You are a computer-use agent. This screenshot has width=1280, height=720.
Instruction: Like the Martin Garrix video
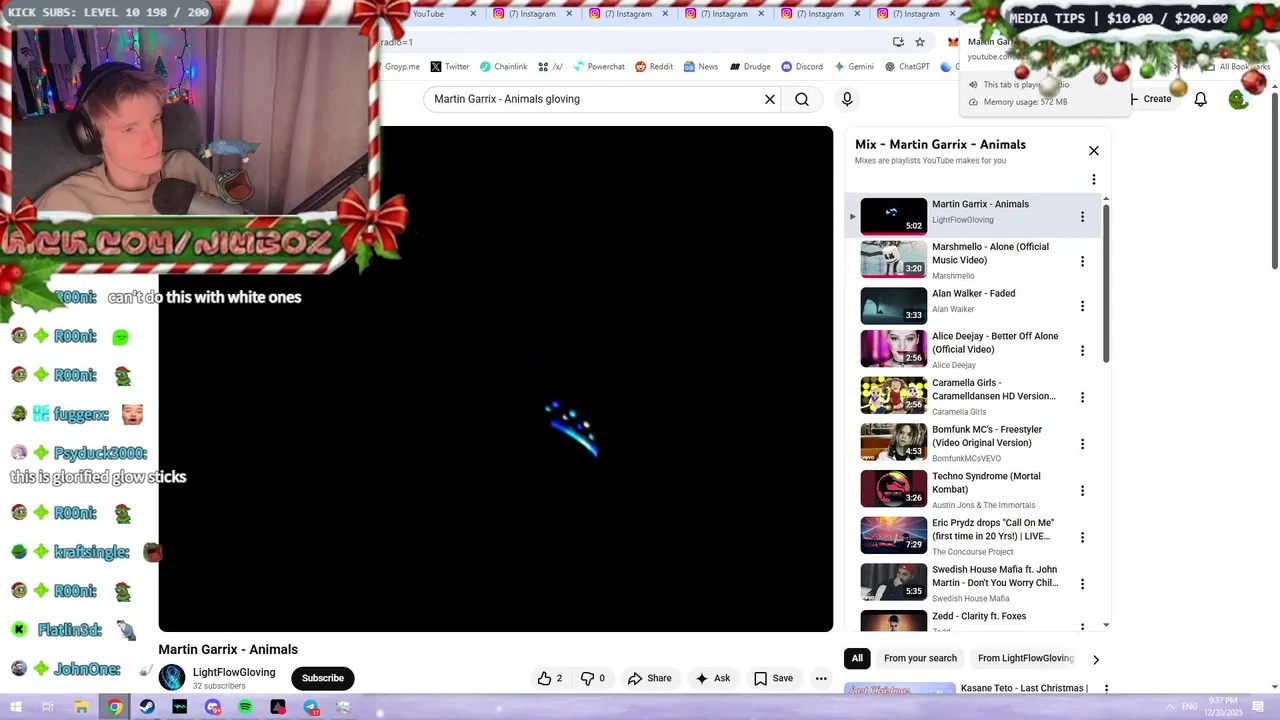[x=549, y=678]
